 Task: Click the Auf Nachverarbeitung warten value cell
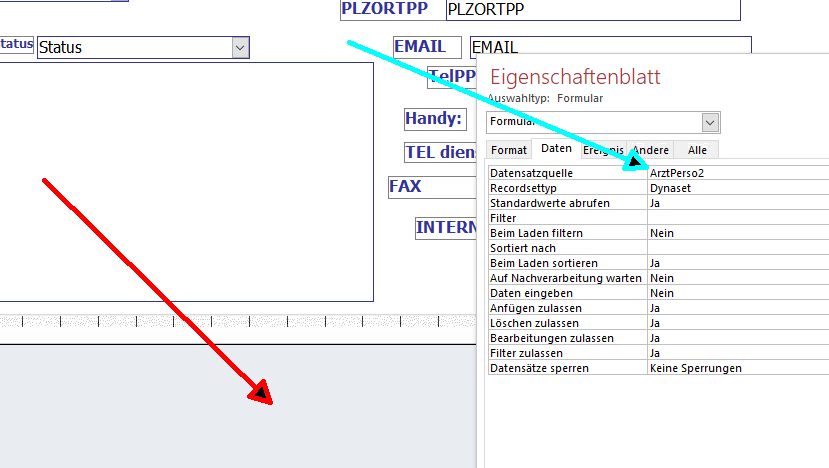pyautogui.click(x=738, y=278)
